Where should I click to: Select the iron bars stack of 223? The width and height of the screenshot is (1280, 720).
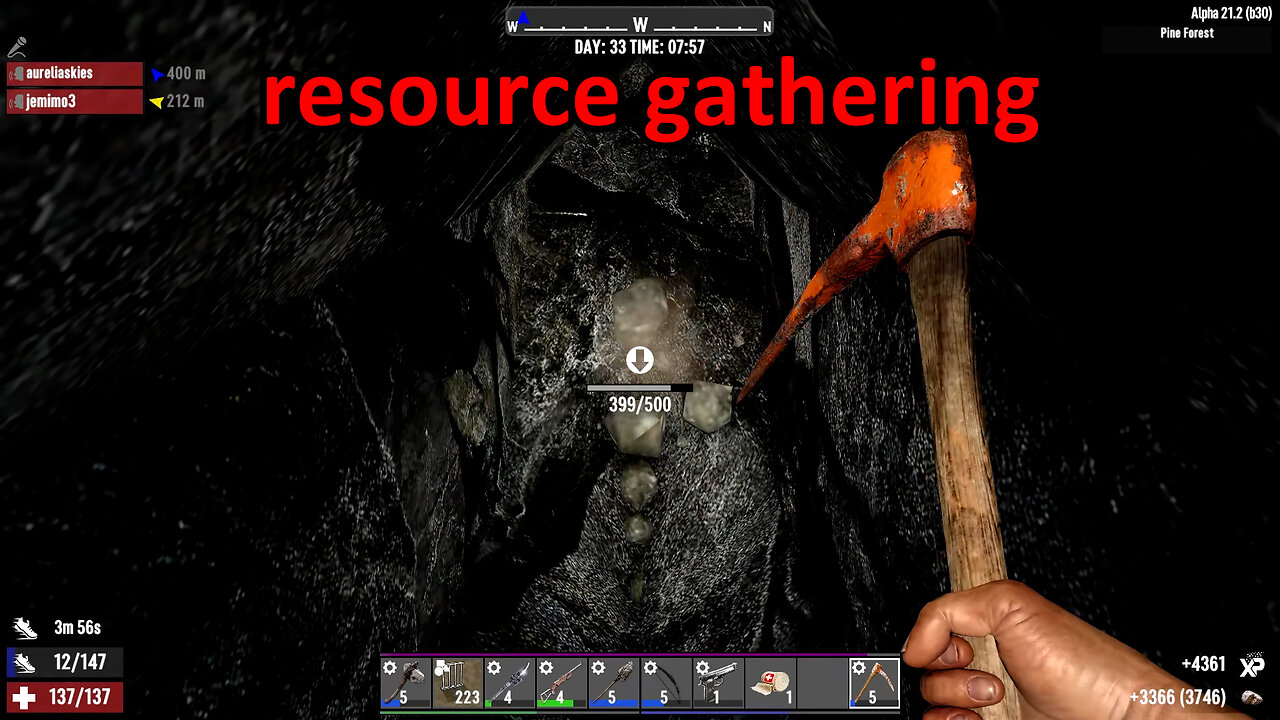click(458, 683)
